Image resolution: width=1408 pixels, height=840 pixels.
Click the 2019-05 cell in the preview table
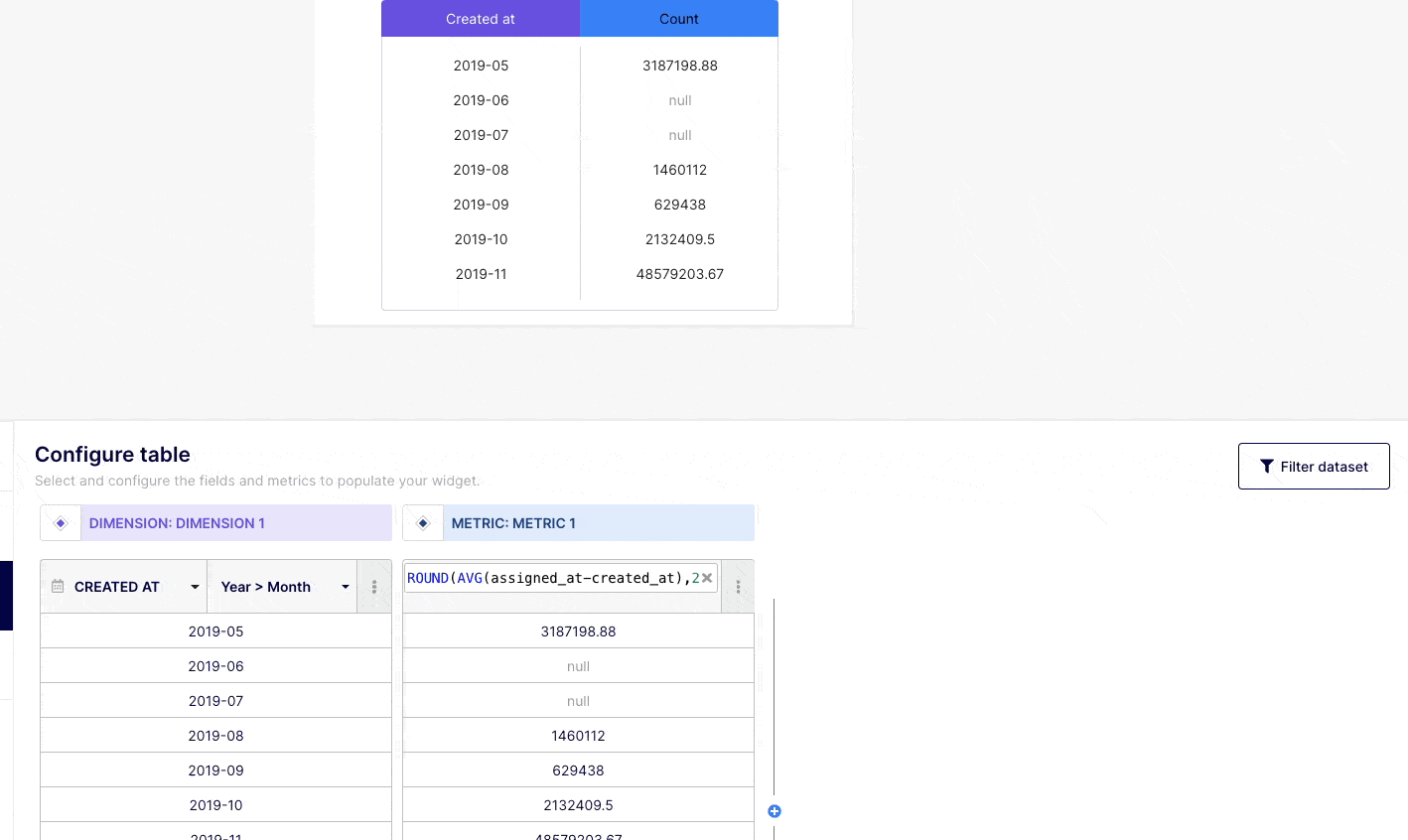point(481,66)
